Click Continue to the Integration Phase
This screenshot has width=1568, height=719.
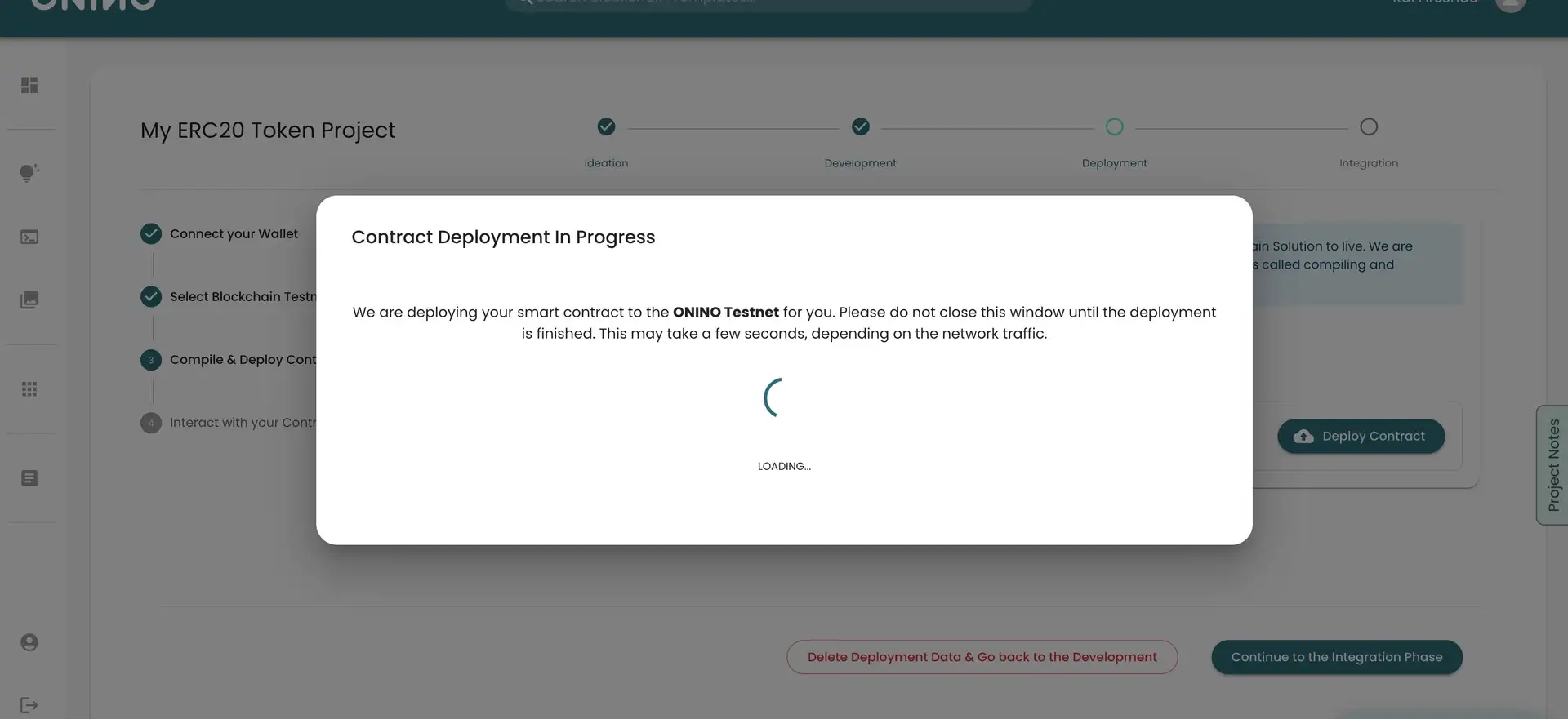point(1336,657)
